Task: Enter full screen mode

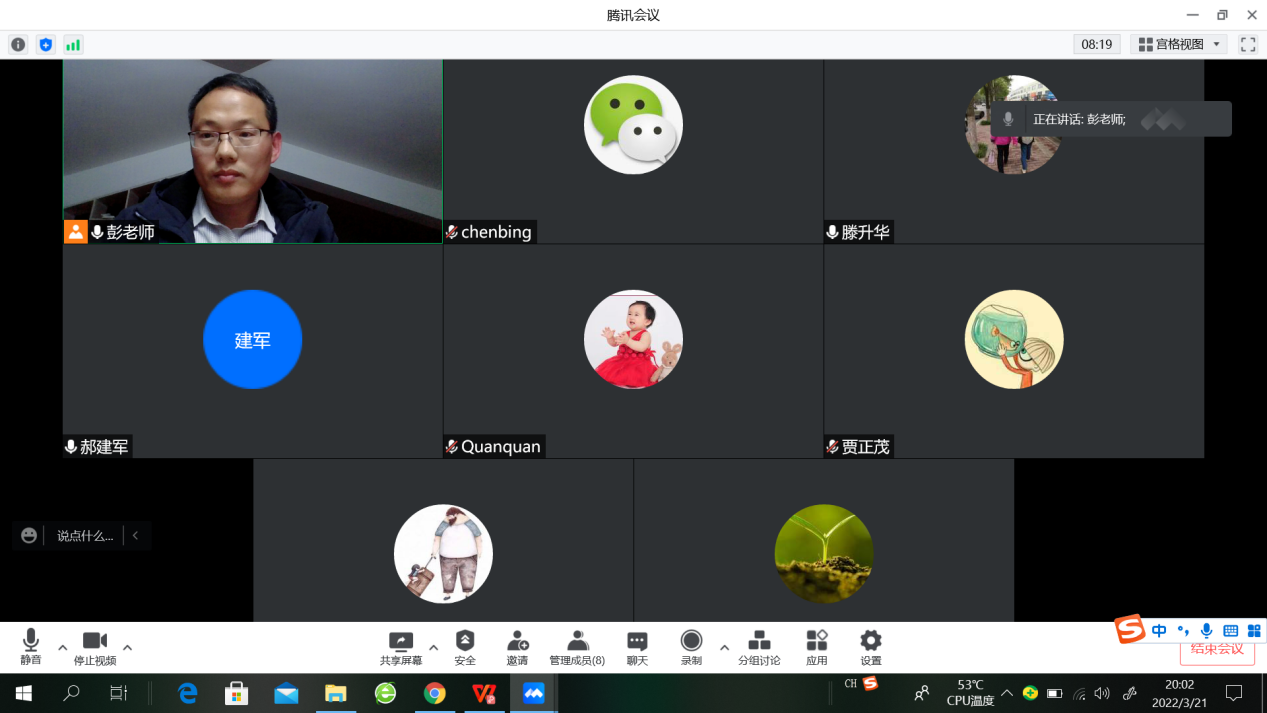Action: tap(1248, 45)
